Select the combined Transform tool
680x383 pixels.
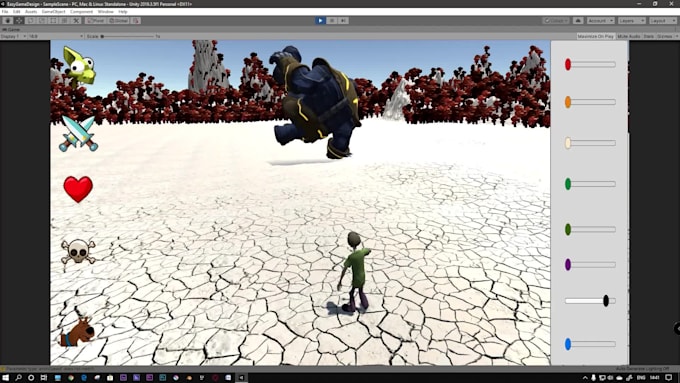(65, 20)
